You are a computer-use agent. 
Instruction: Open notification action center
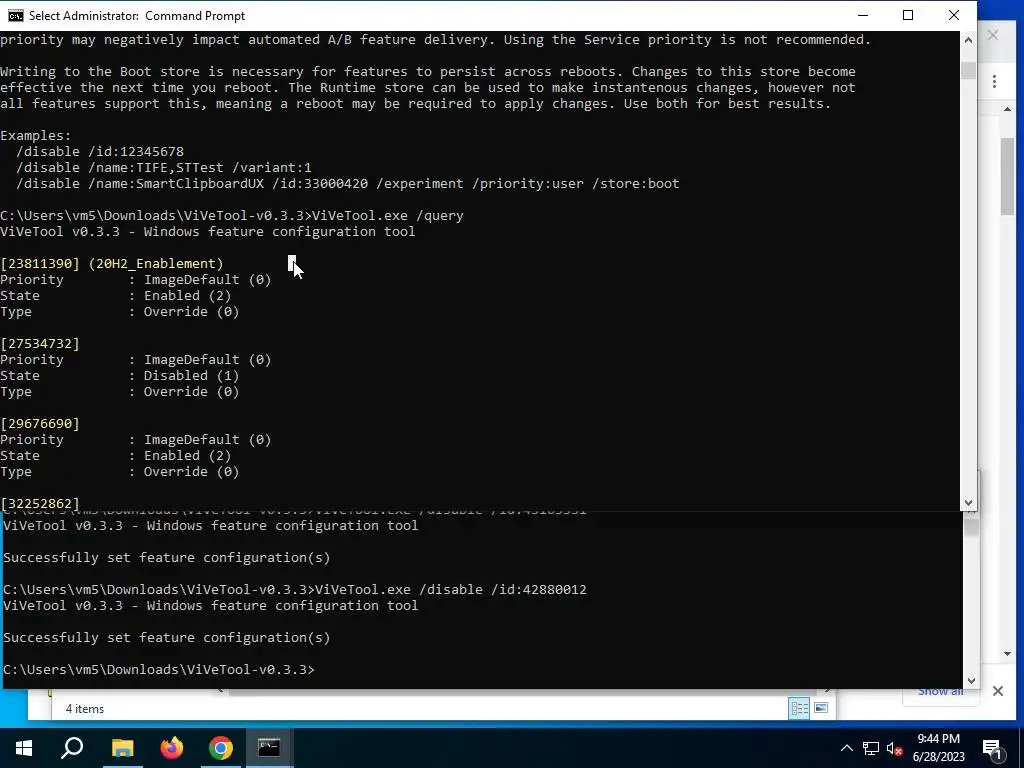click(993, 749)
